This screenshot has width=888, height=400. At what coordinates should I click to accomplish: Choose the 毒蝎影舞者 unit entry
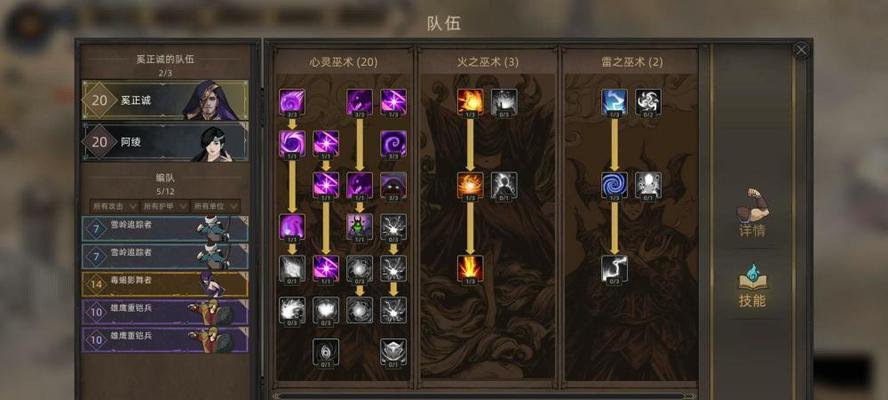[x=165, y=284]
